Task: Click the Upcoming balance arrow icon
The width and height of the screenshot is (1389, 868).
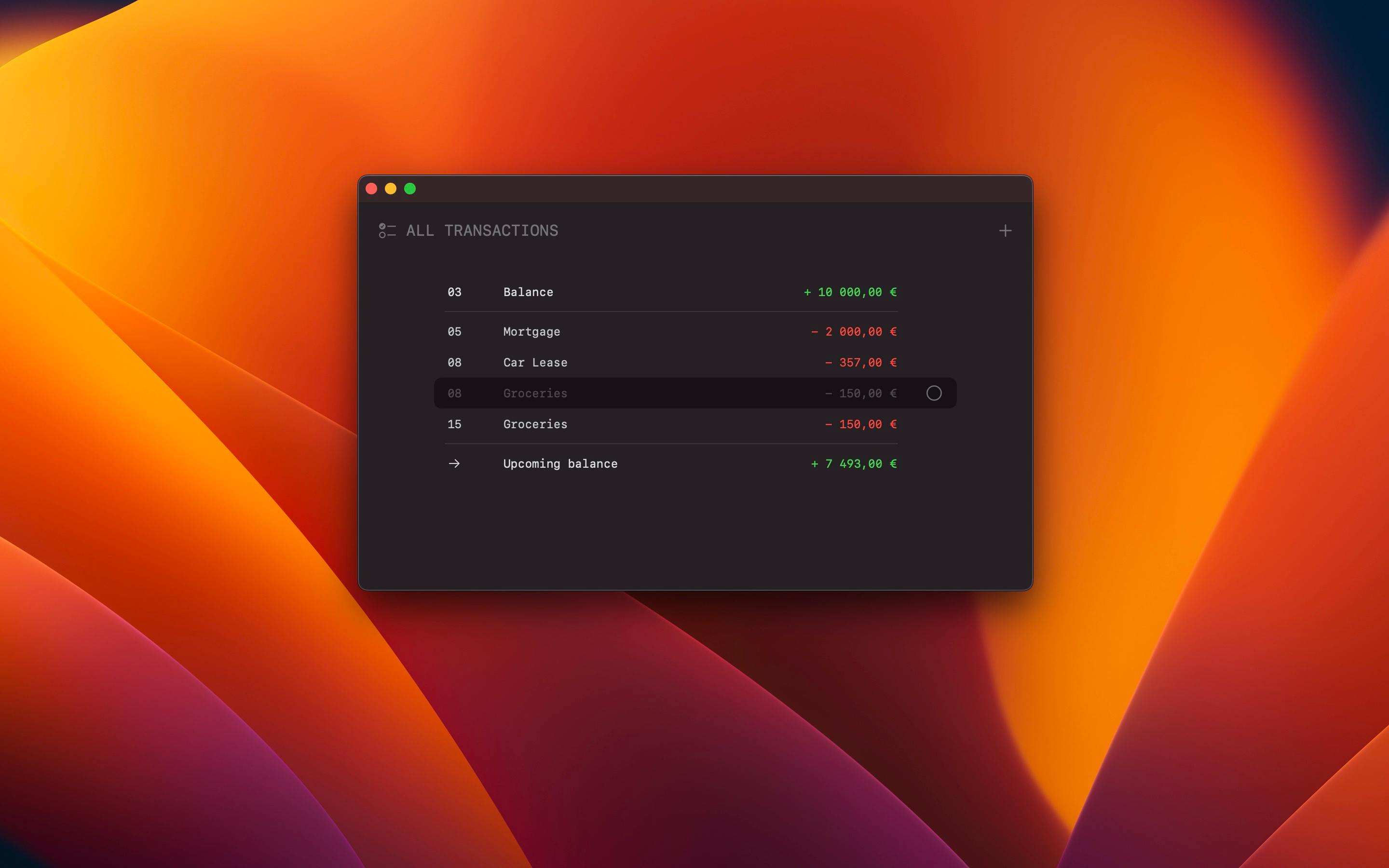Action: 454,463
